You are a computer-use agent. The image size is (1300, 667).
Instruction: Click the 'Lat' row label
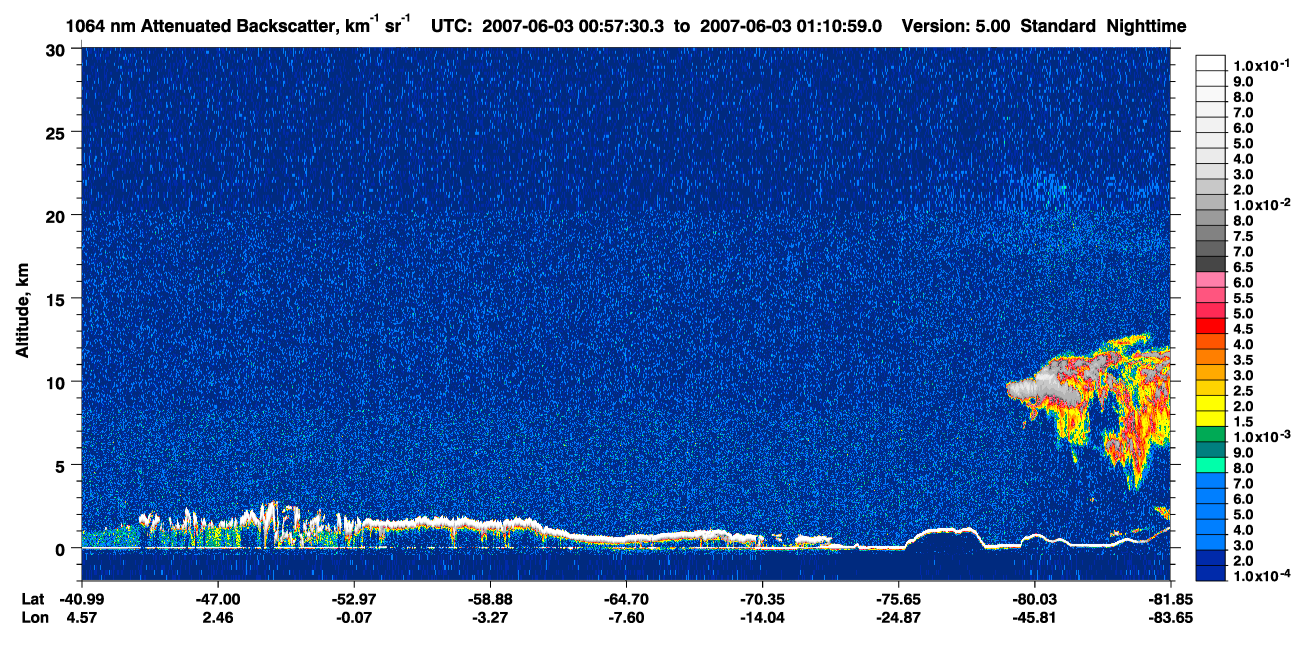[33, 599]
